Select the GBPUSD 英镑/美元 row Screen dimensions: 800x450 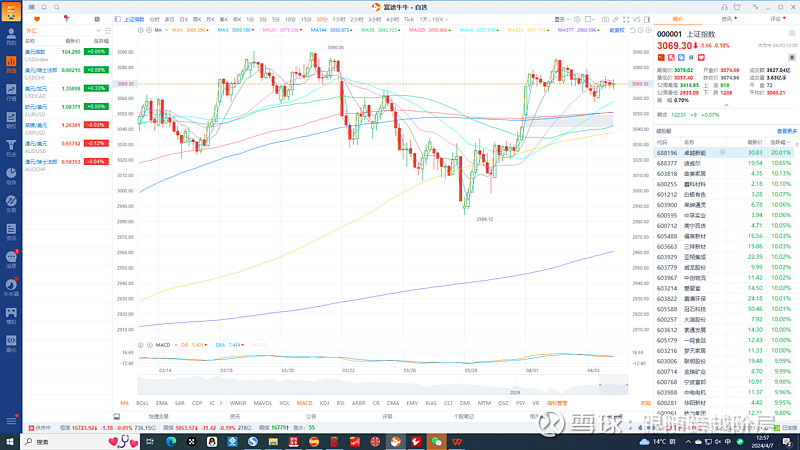point(67,129)
